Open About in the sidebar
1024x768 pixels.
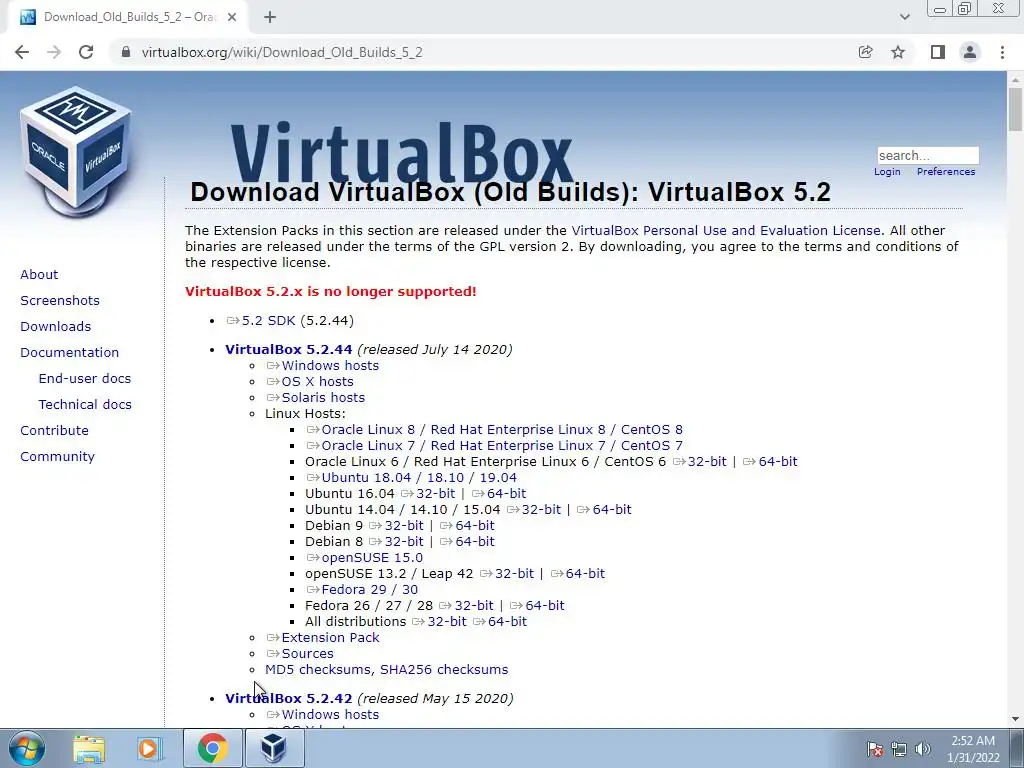tap(39, 274)
